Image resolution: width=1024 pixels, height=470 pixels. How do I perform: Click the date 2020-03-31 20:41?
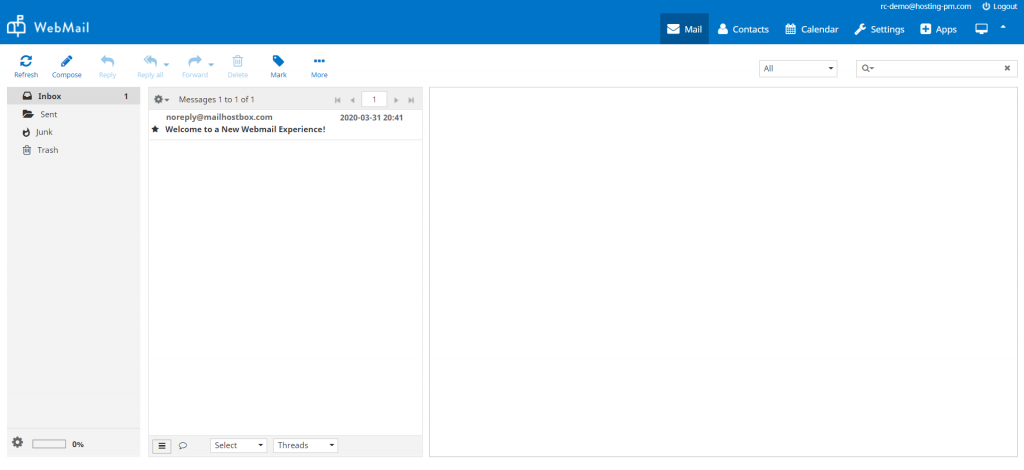372,118
